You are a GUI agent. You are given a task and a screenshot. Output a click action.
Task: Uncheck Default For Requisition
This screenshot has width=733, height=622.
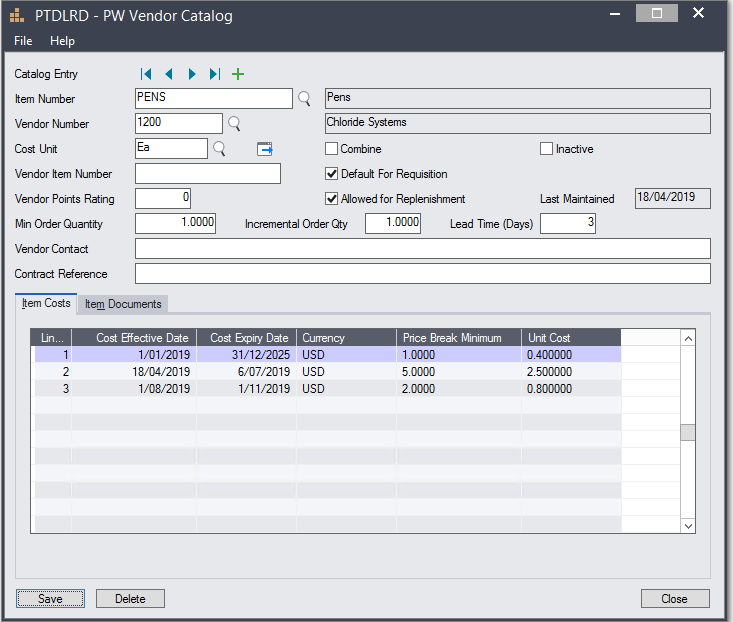click(331, 174)
